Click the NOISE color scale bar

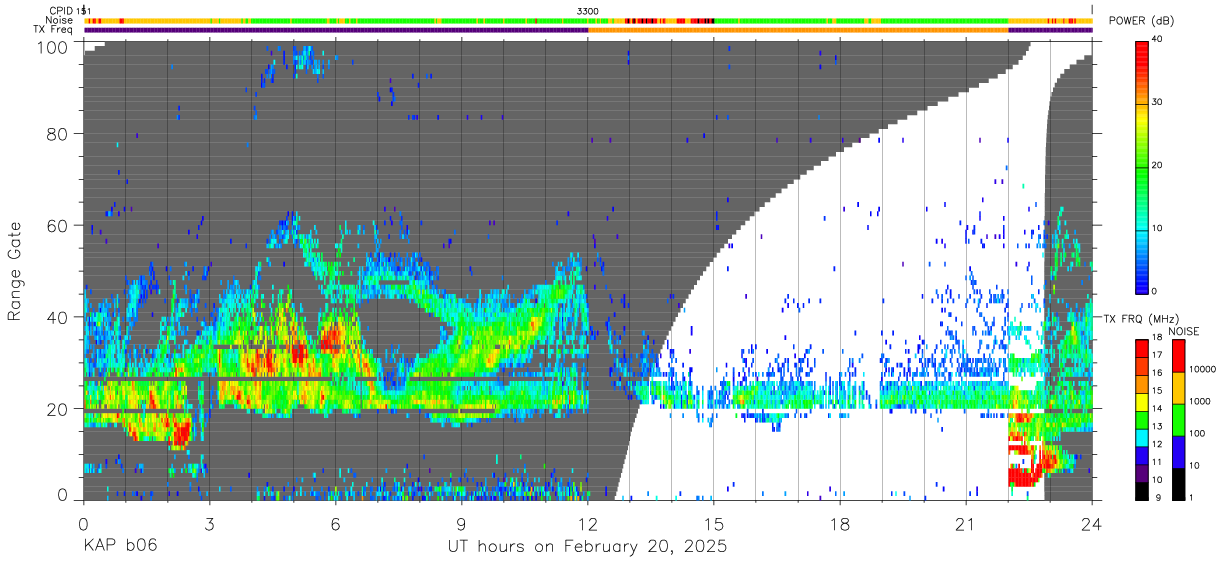pyautogui.click(x=1178, y=420)
